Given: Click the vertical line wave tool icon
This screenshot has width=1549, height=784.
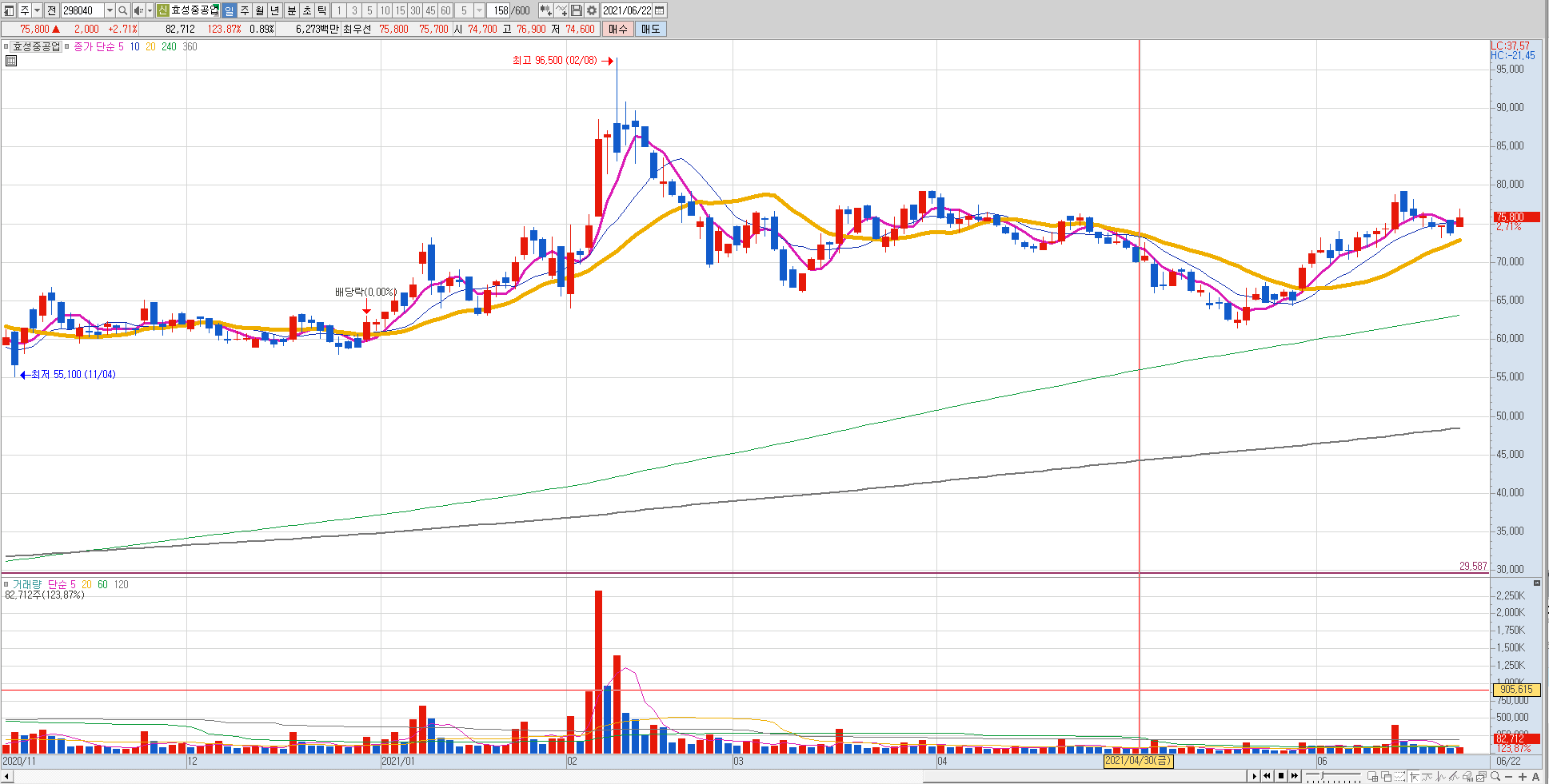Looking at the screenshot, I should (x=1440, y=777).
